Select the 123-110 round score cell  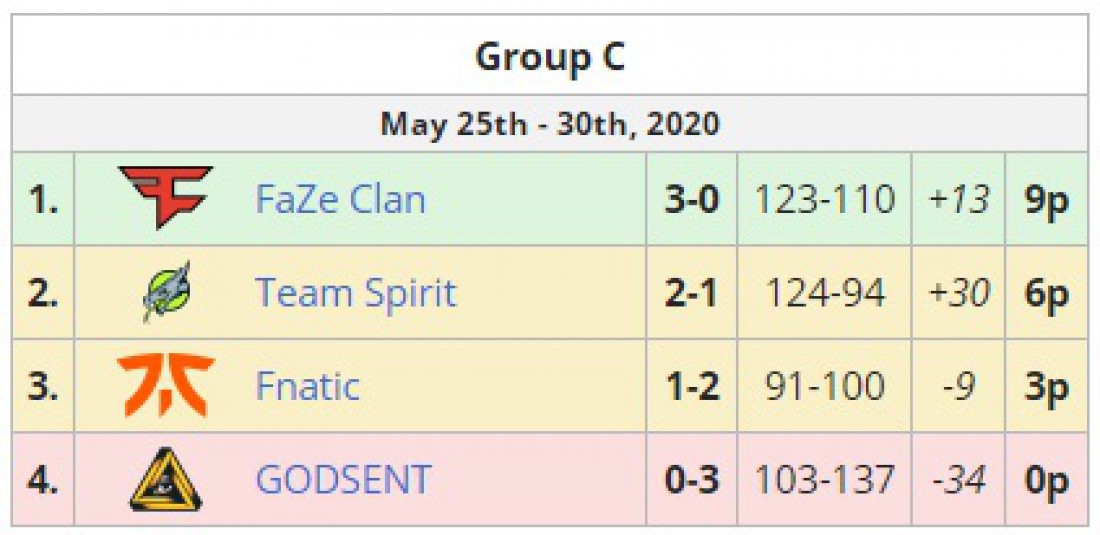point(824,199)
